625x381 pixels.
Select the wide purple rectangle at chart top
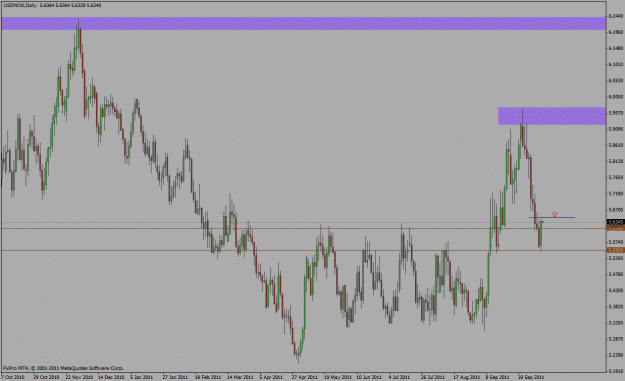pos(304,24)
